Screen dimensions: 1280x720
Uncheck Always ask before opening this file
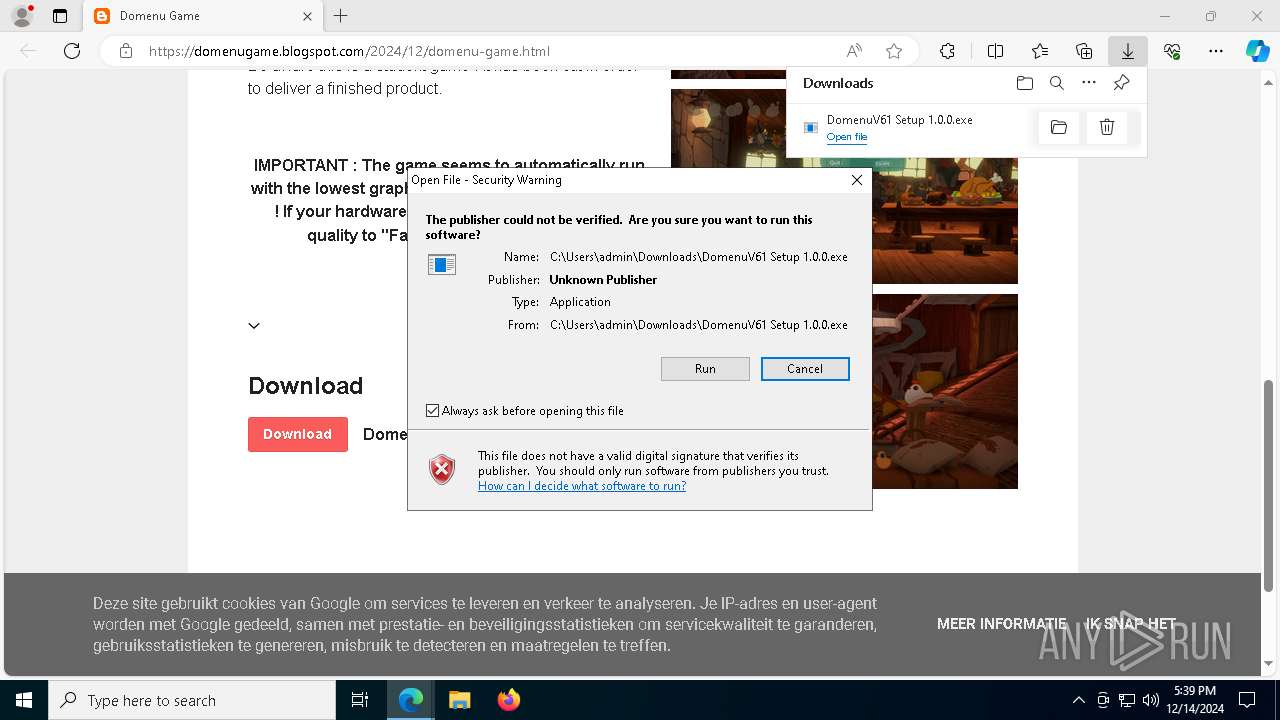coord(433,411)
